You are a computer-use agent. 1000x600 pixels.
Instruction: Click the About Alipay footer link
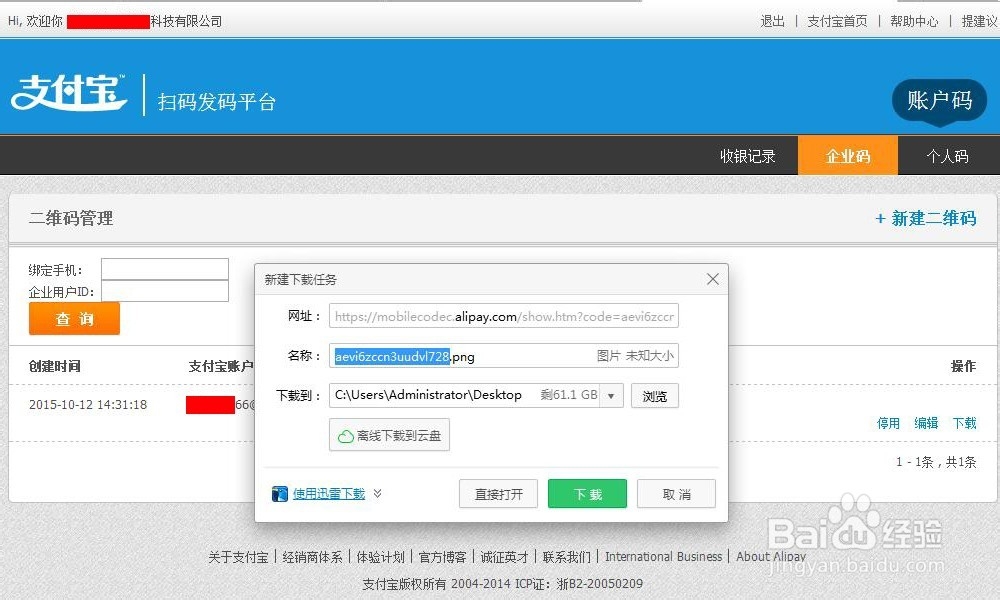[771, 557]
